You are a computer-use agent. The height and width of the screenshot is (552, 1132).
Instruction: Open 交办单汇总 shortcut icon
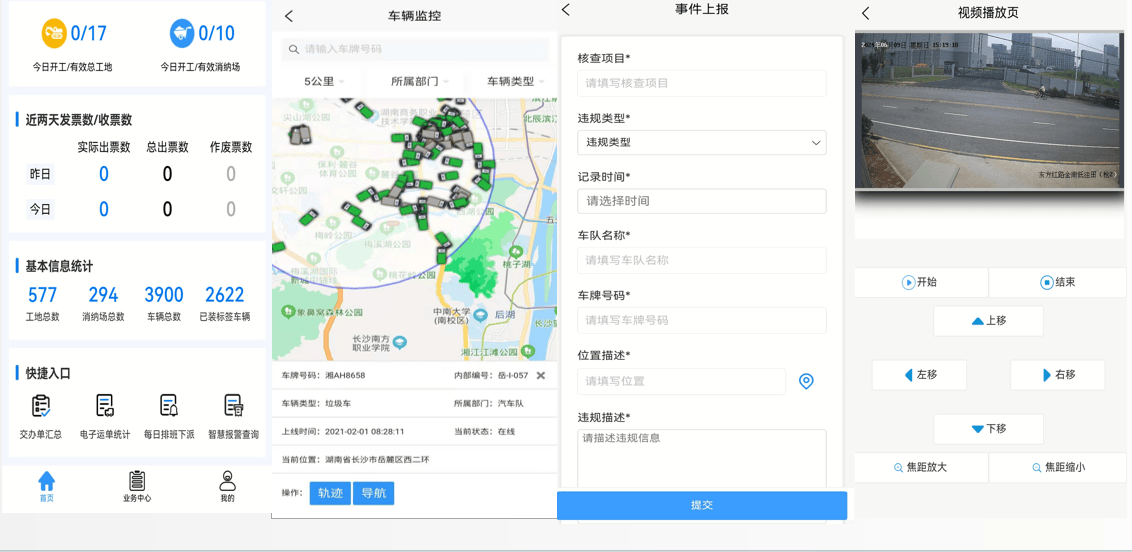[41, 406]
